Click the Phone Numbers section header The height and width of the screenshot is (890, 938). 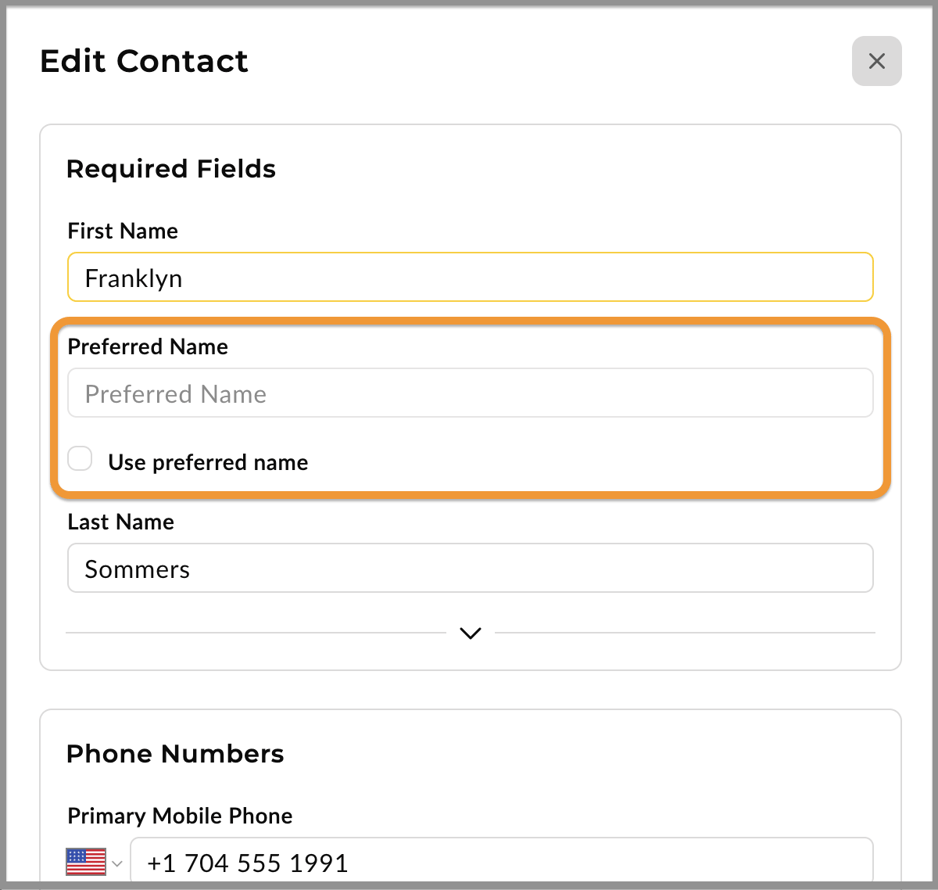click(x=176, y=754)
